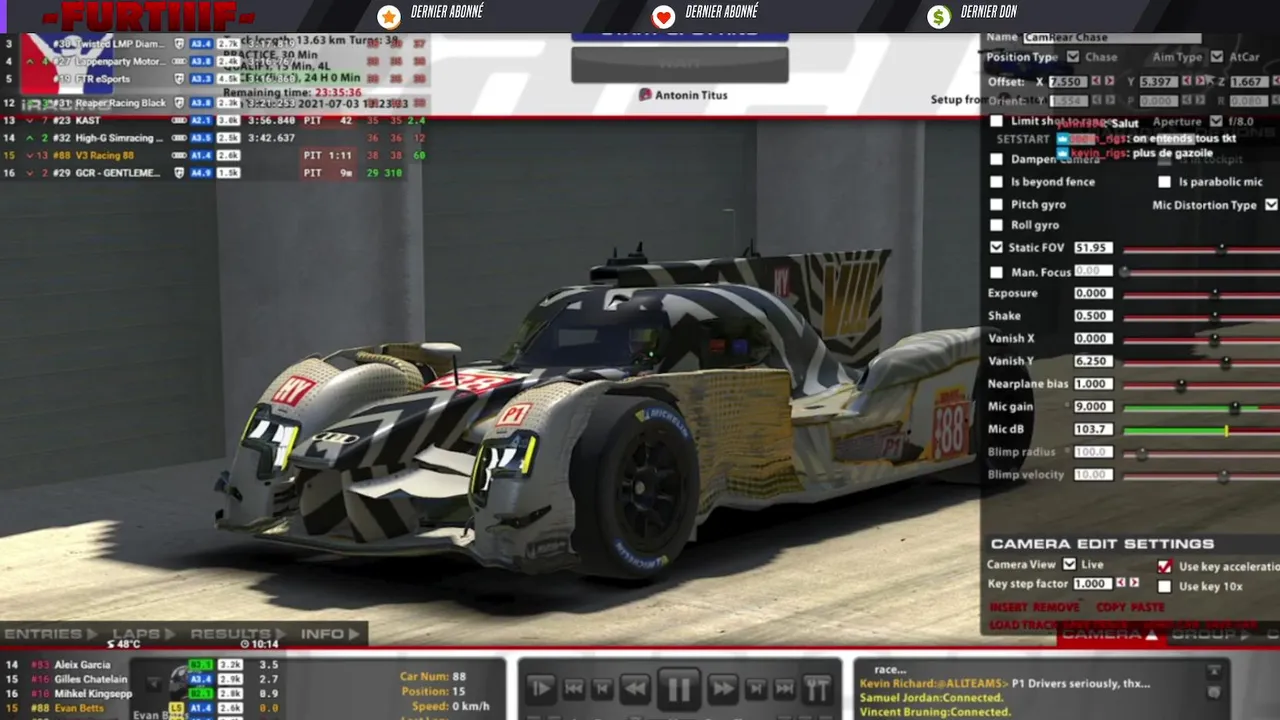Start slow-motion playback

coord(540,688)
